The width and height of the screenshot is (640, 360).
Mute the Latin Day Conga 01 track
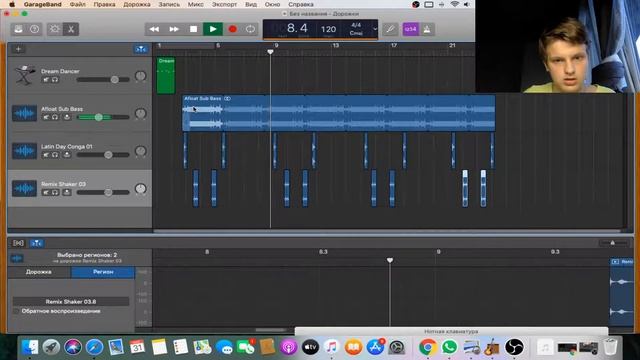point(46,155)
